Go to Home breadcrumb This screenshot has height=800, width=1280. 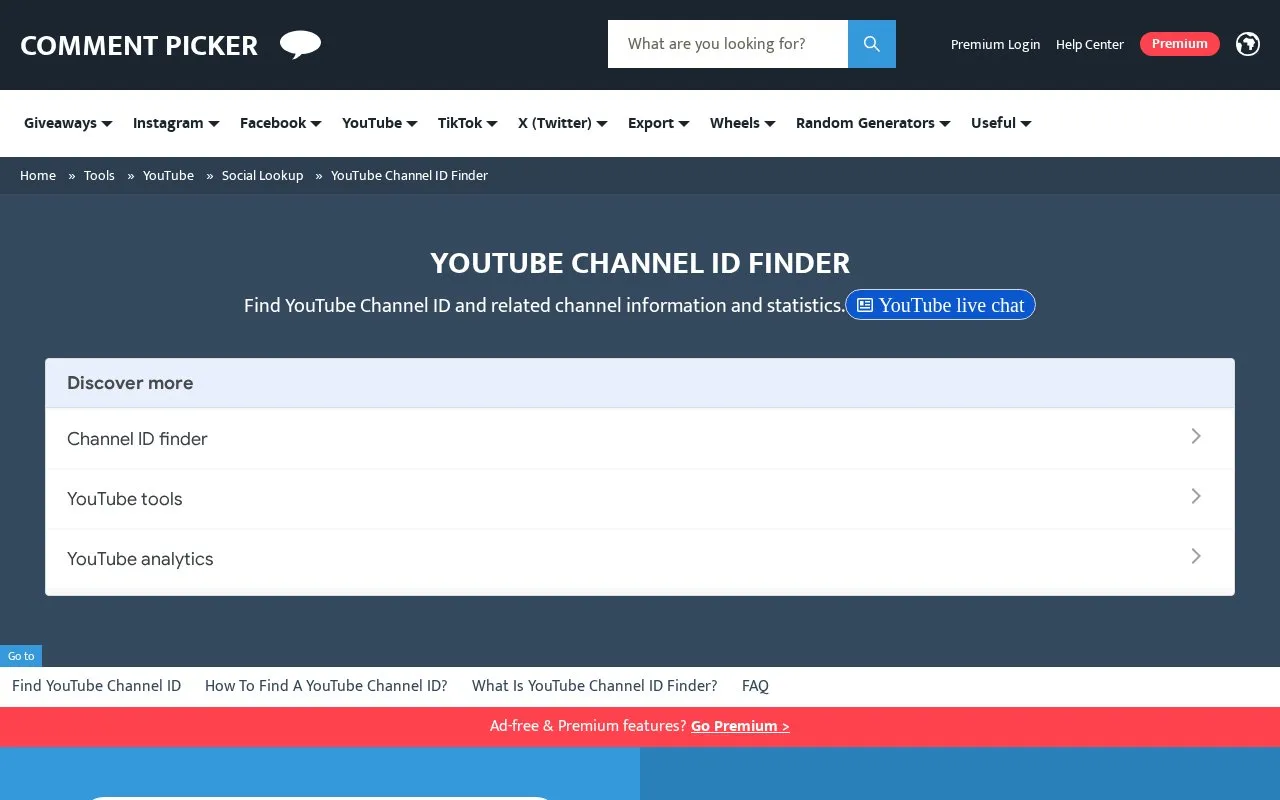[x=38, y=175]
